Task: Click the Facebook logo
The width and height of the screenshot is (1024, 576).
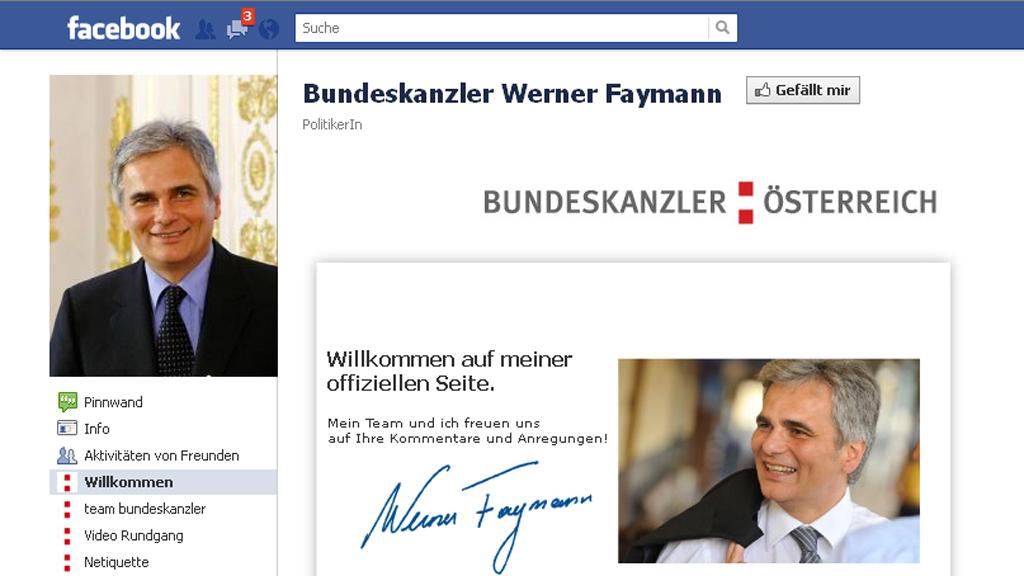Action: [123, 28]
